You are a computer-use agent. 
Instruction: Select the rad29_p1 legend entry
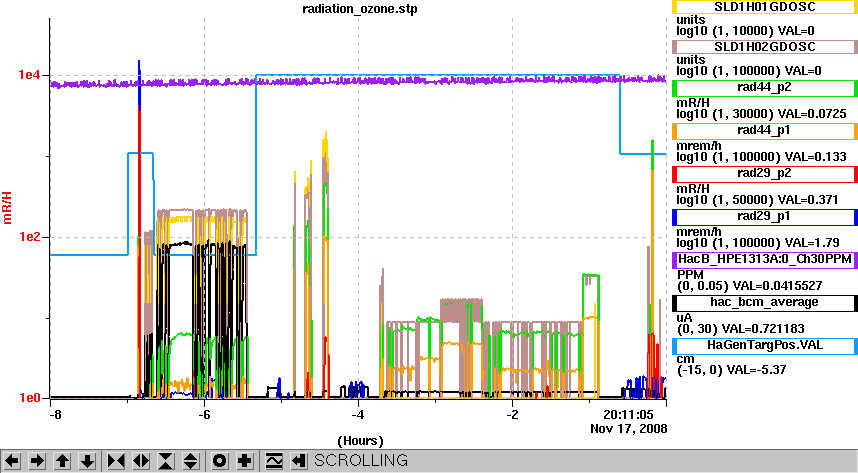(764, 217)
